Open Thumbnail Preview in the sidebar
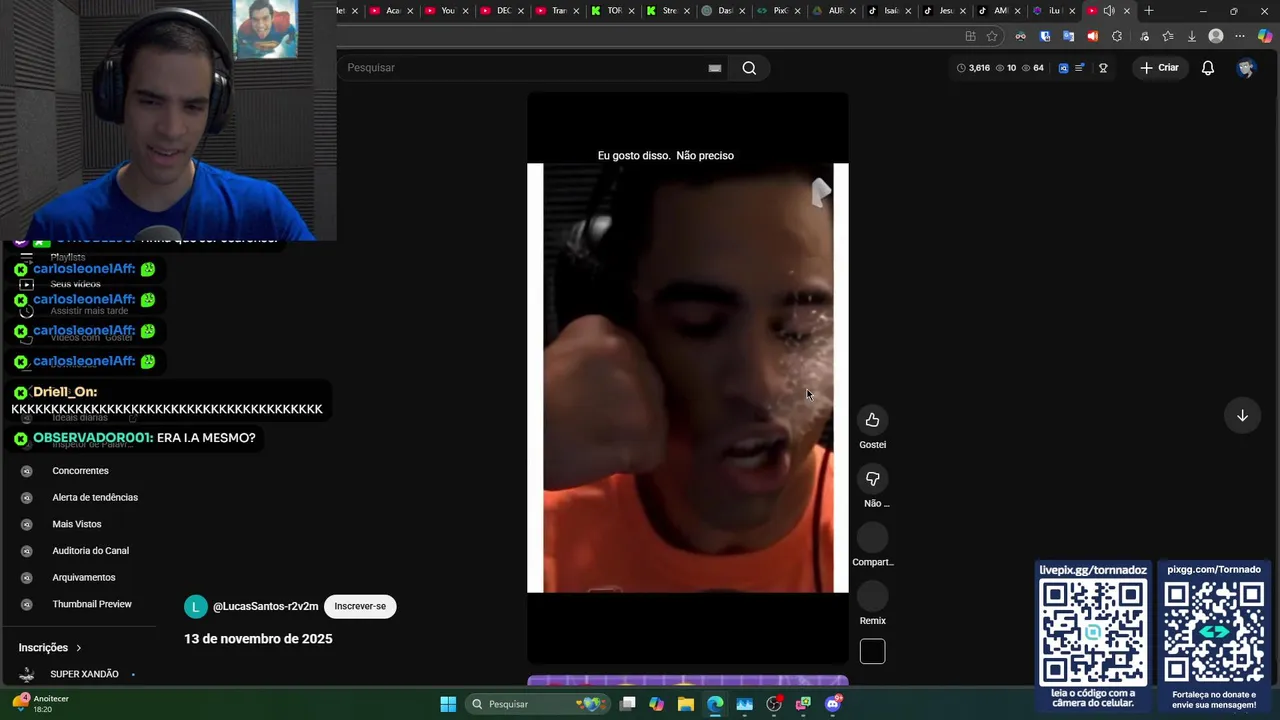Viewport: 1280px width, 720px height. tap(92, 604)
